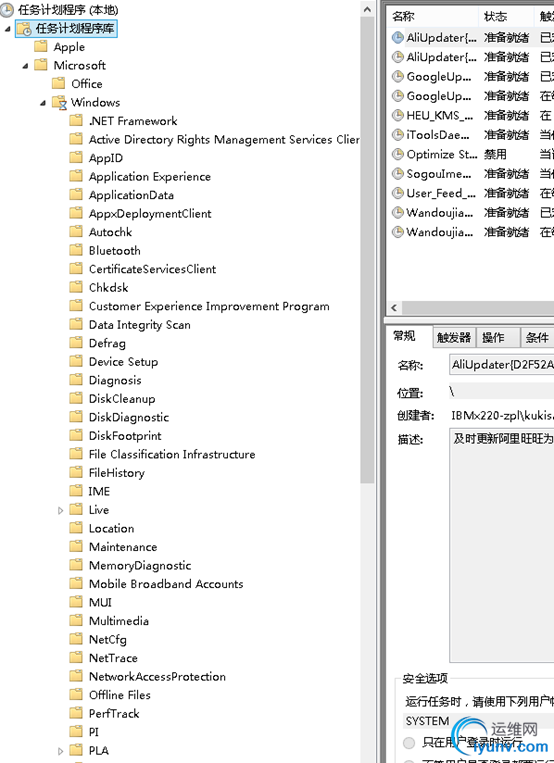The width and height of the screenshot is (554, 763).
Task: Select Customer Experience Improvement Program folder
Action: point(209,306)
